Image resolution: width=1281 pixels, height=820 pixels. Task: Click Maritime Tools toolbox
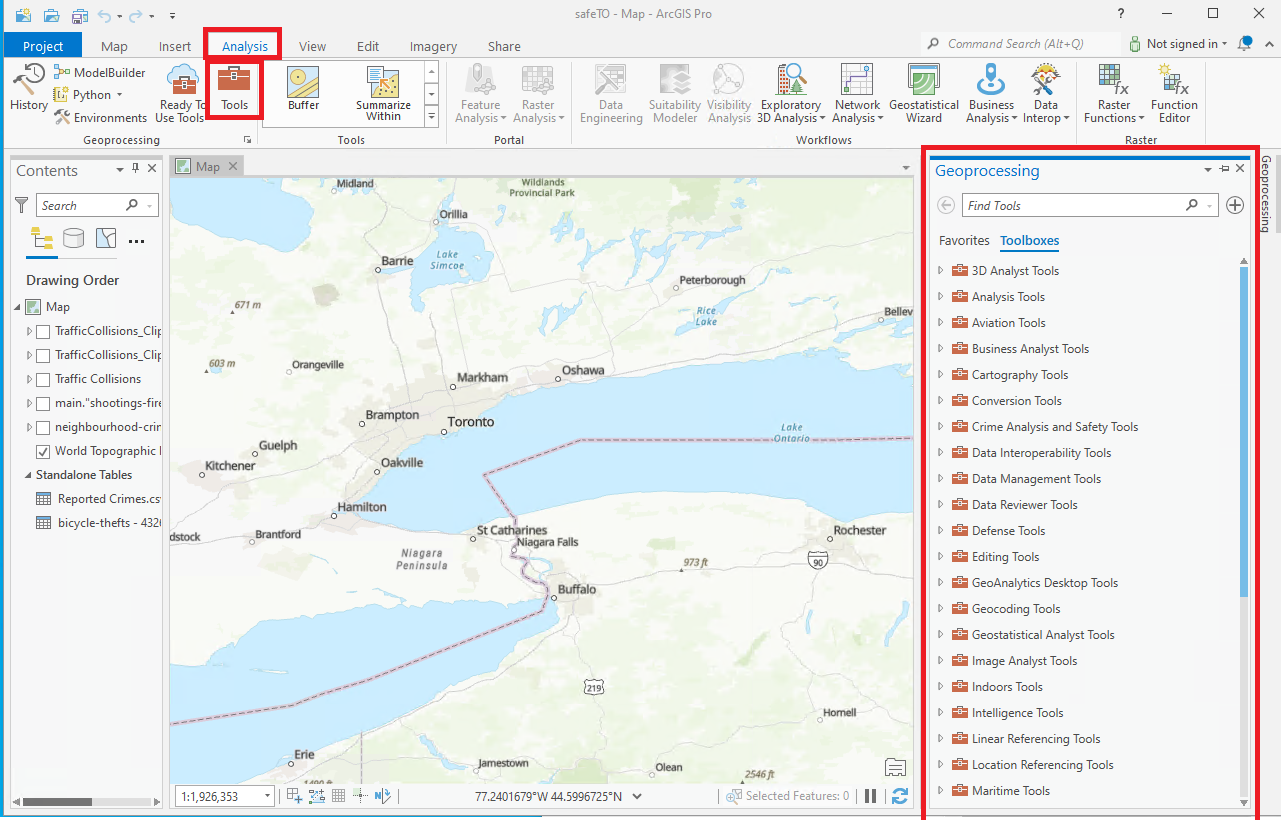[x=1011, y=791]
